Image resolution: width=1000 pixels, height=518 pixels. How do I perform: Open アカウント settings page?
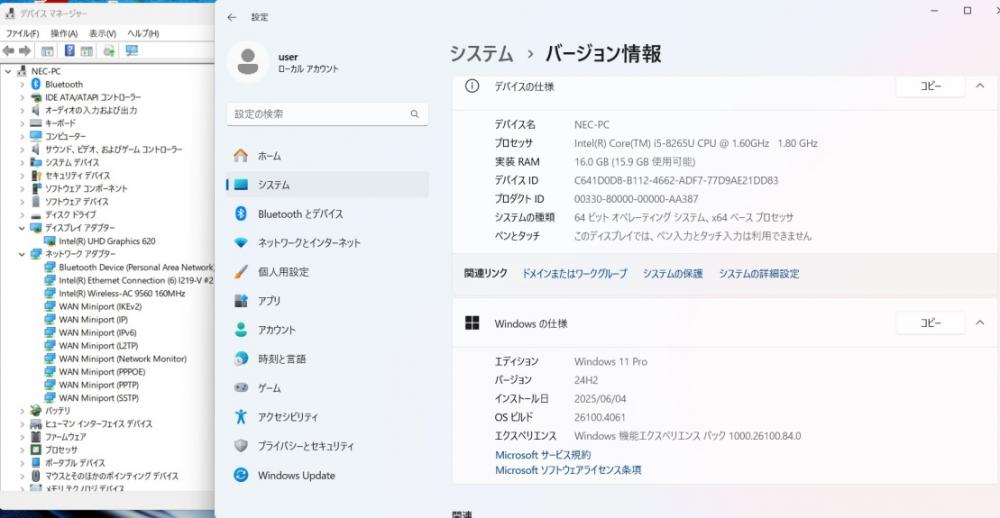327,330
